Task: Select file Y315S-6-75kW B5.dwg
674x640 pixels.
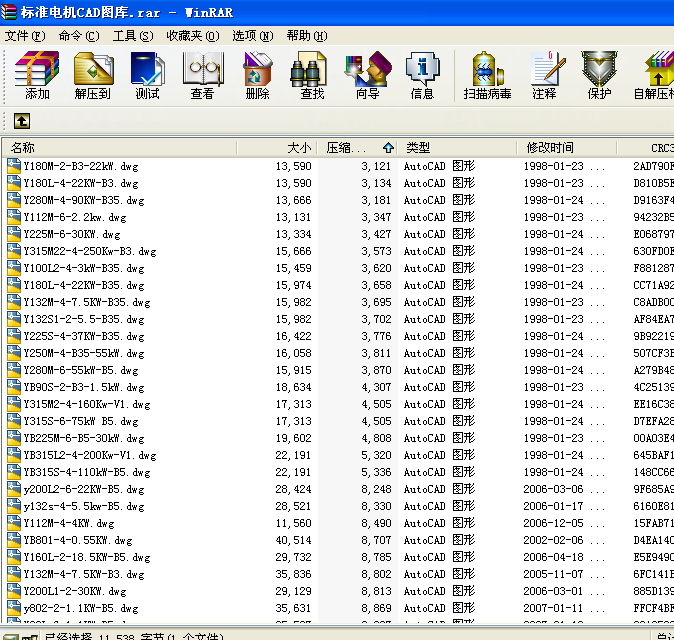Action: tap(81, 421)
